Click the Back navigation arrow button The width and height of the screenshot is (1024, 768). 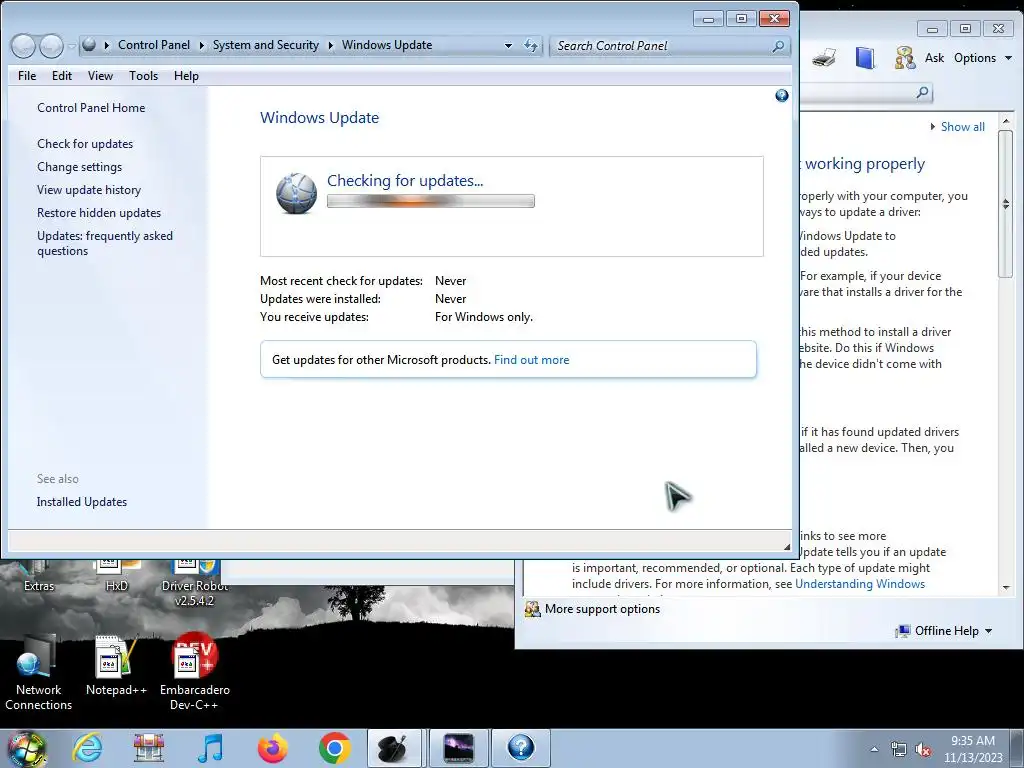[x=24, y=46]
